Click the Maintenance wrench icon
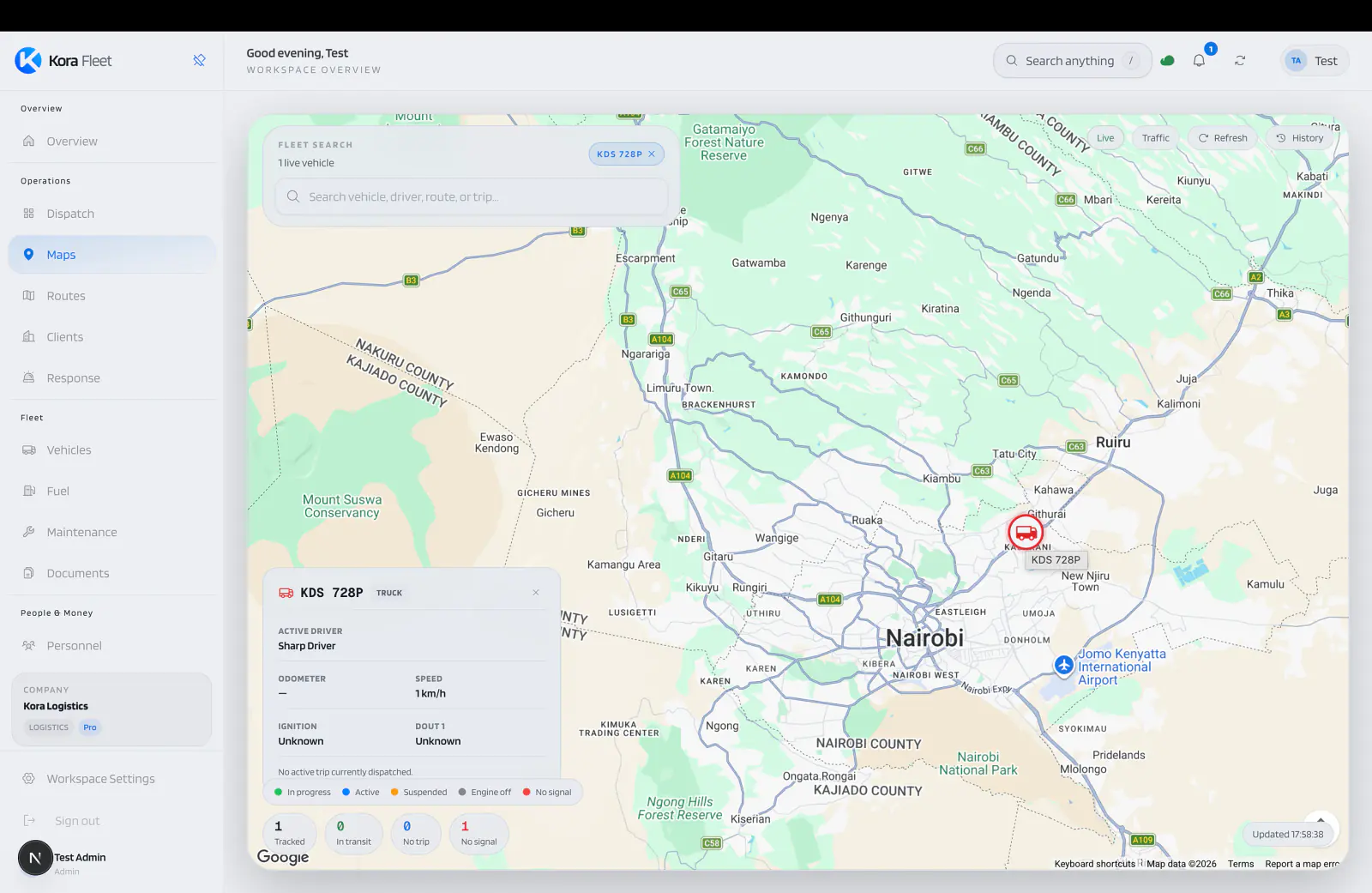The width and height of the screenshot is (1372, 893). pyautogui.click(x=29, y=533)
